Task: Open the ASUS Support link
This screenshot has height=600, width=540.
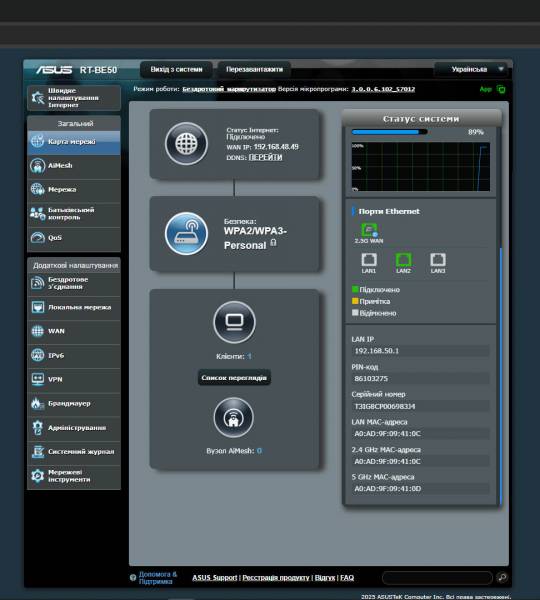Action: tap(214, 577)
